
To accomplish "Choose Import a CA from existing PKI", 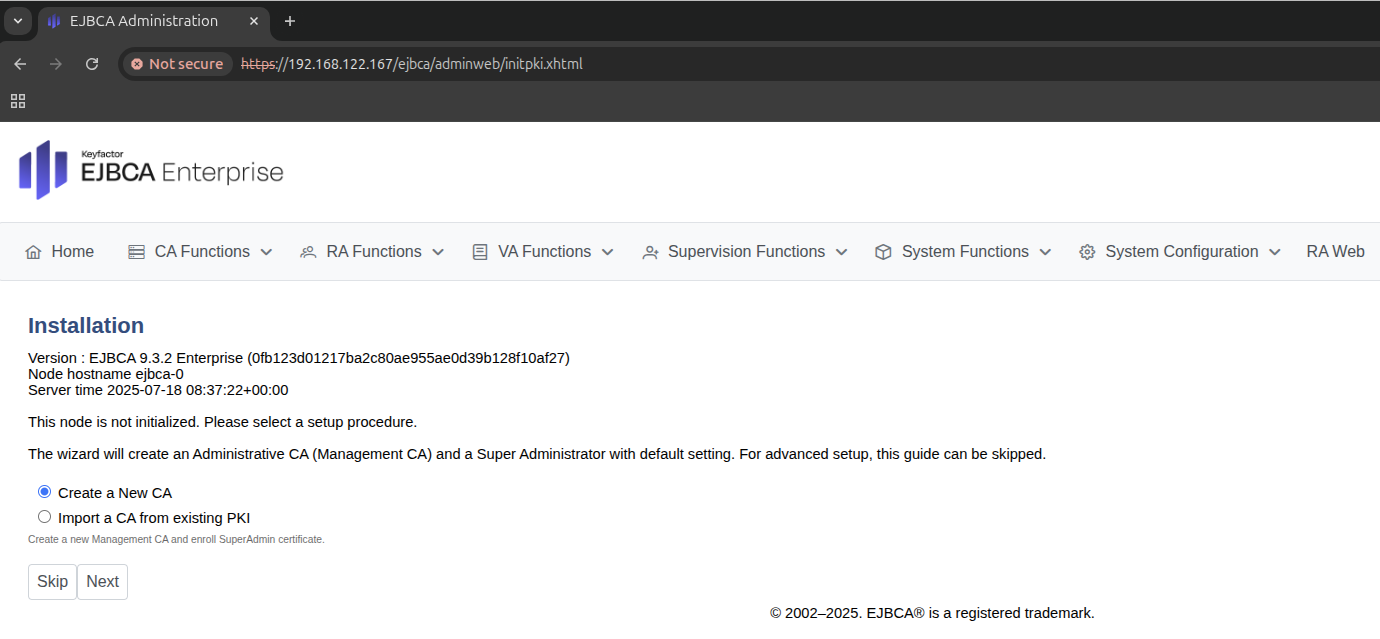I will (x=44, y=516).
